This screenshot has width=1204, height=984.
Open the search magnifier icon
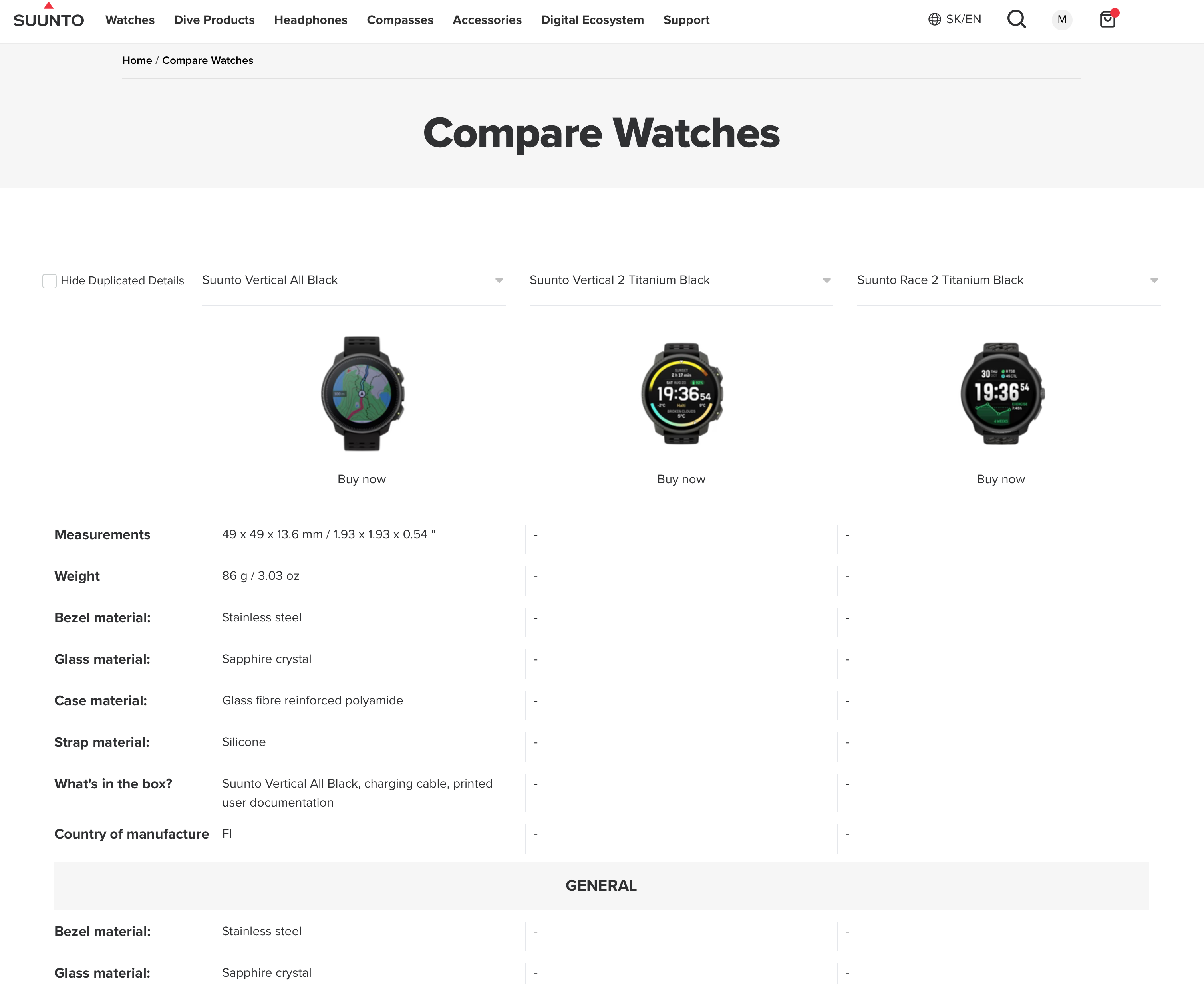coord(1016,19)
